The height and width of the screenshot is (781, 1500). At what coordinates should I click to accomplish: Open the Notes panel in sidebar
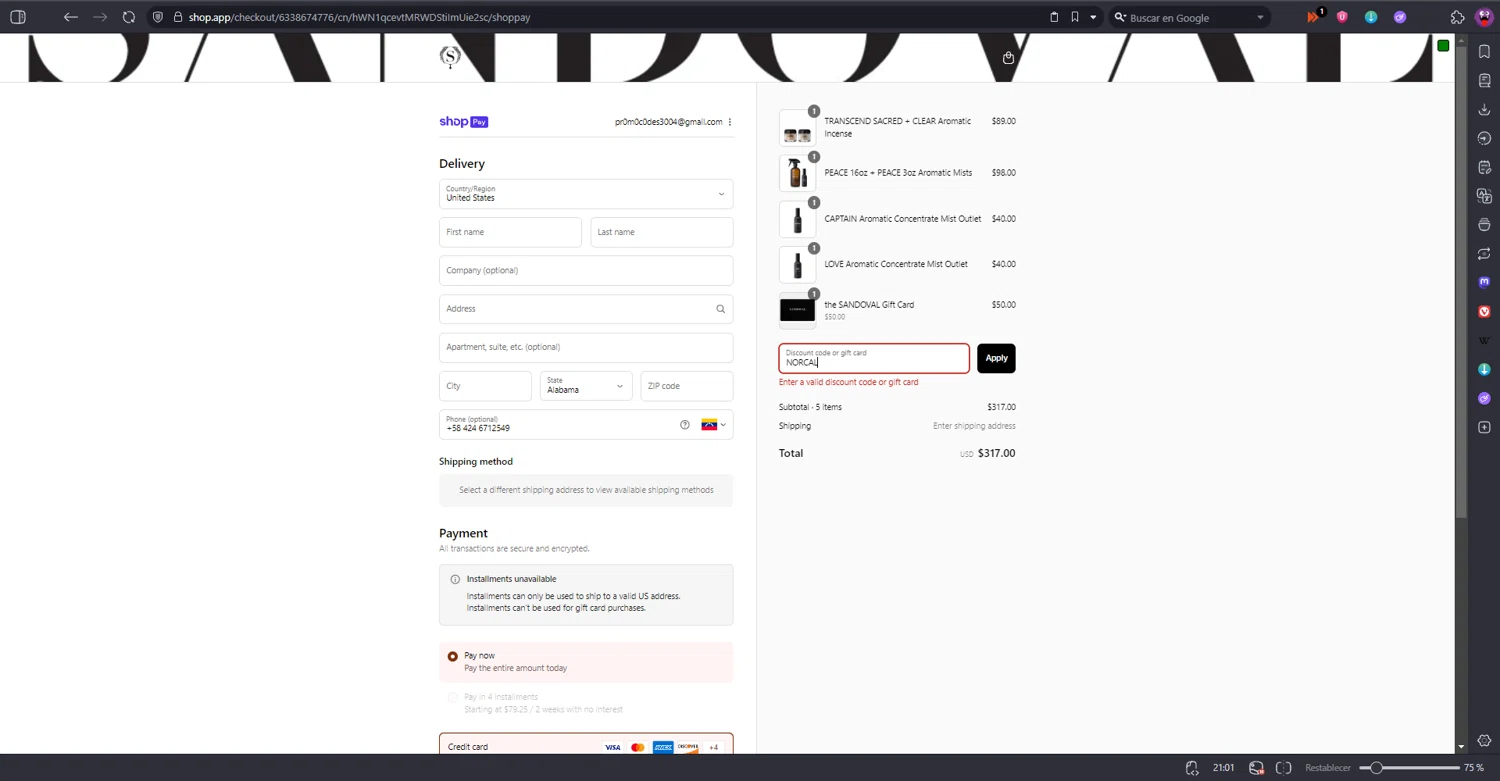1484,167
